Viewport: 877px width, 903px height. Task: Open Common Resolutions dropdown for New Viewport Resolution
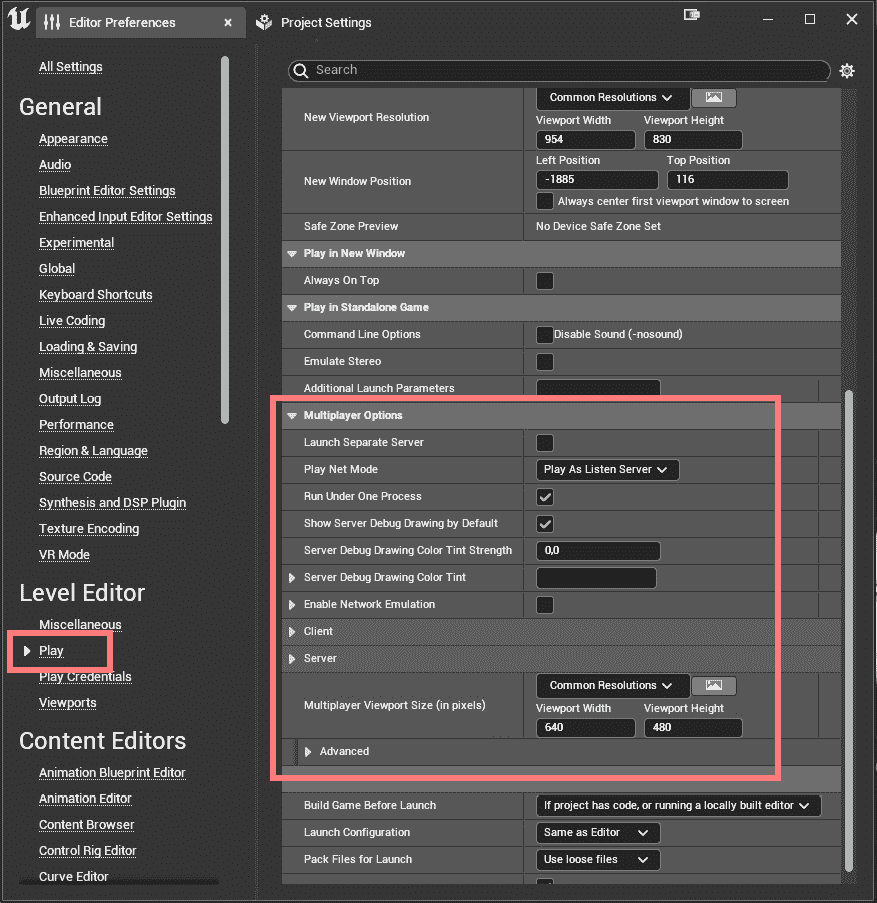pos(613,97)
